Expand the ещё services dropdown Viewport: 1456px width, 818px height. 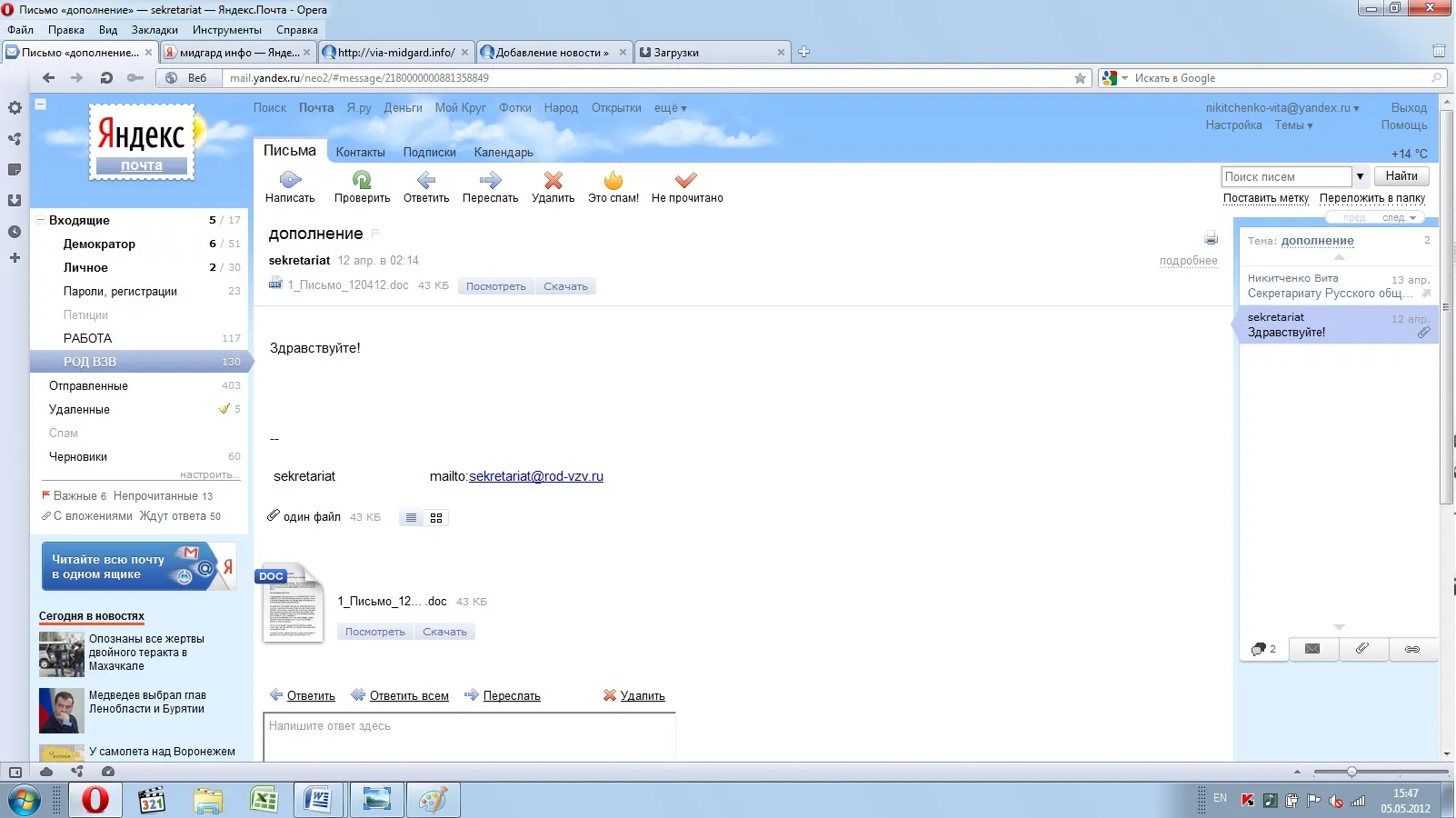[x=670, y=108]
